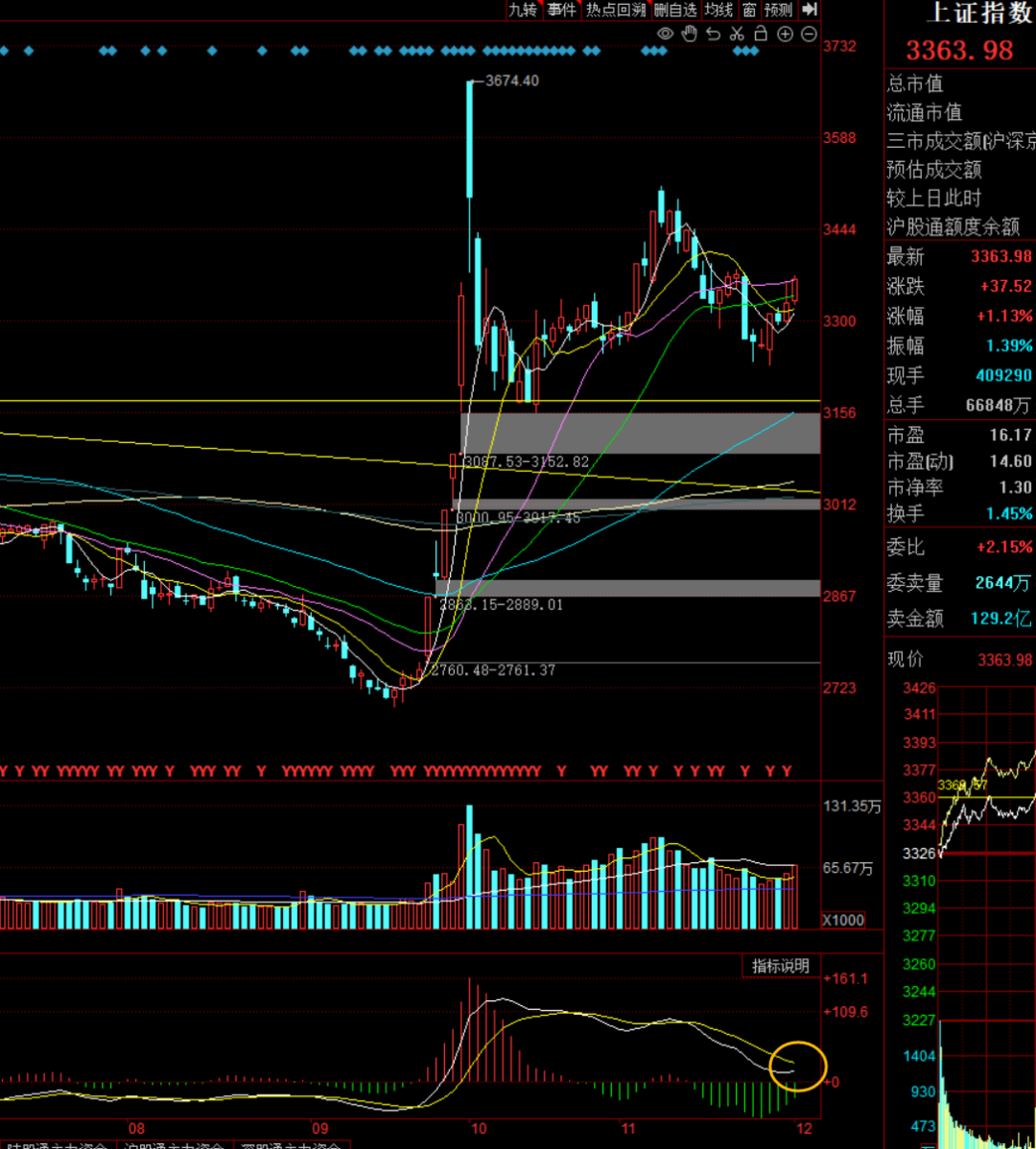Collapse side panel with arrow-to-bar icon

coord(810,10)
